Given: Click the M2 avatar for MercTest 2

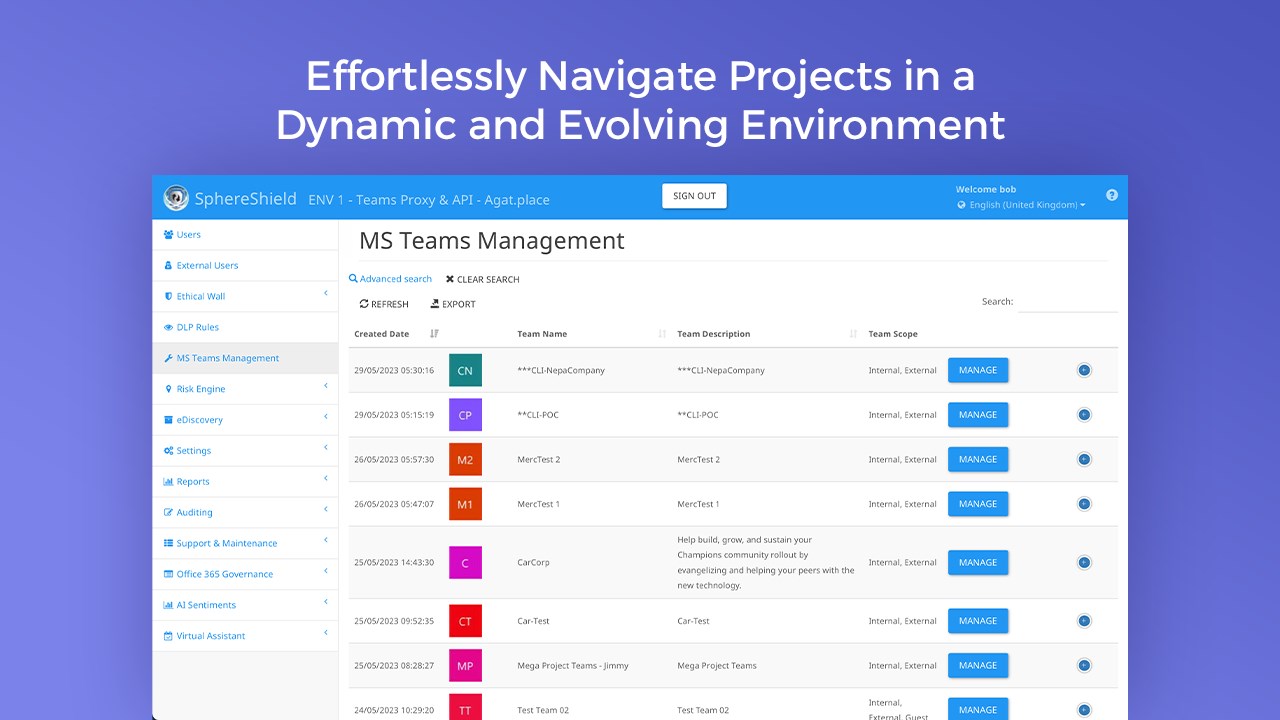Looking at the screenshot, I should coord(465,459).
